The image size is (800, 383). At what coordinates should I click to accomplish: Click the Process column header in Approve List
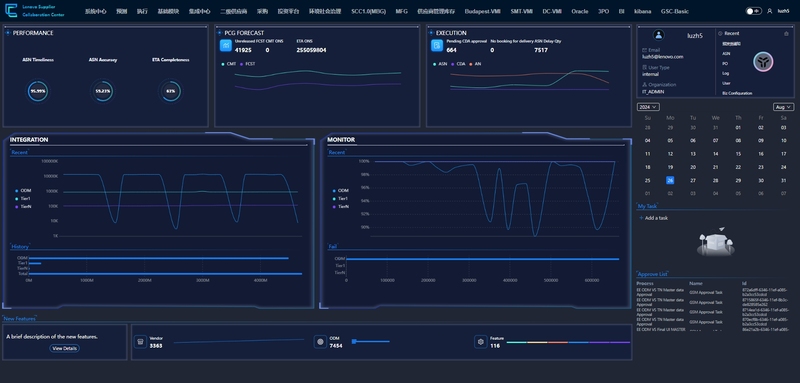645,283
